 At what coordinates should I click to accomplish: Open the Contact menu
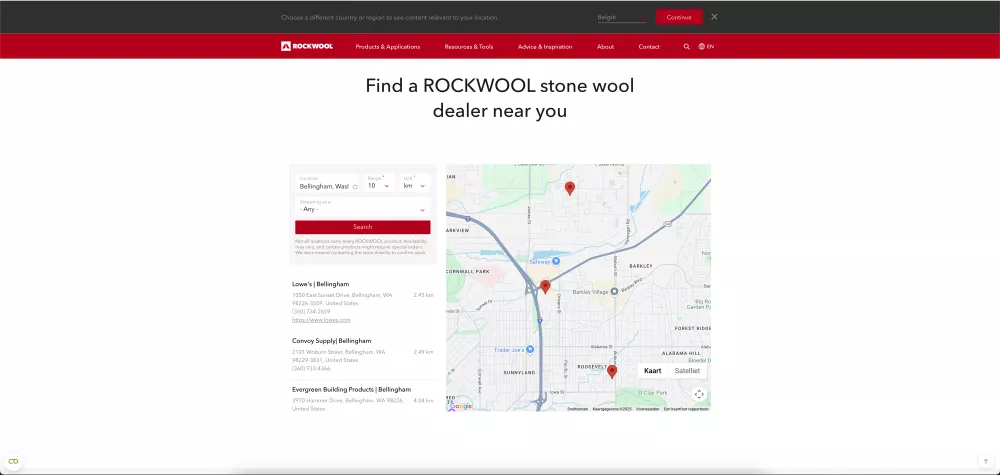tap(649, 47)
